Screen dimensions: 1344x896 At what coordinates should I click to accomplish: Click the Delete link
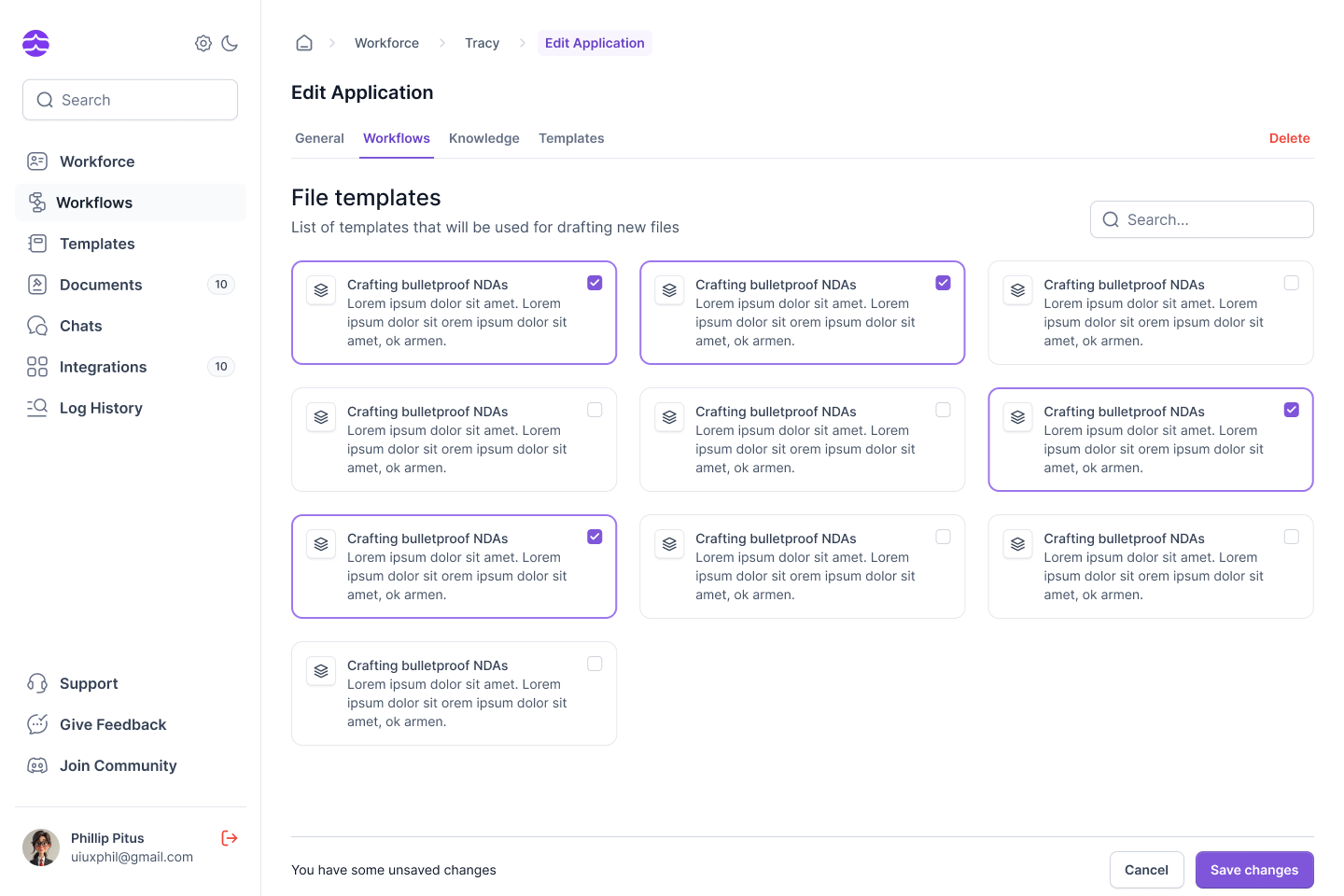click(x=1290, y=138)
